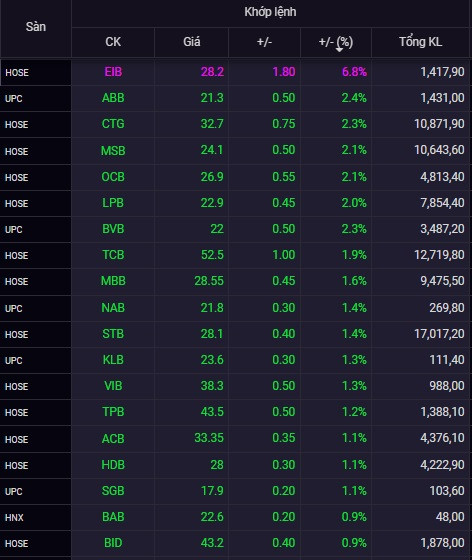Select CTG price 32.7

click(212, 124)
